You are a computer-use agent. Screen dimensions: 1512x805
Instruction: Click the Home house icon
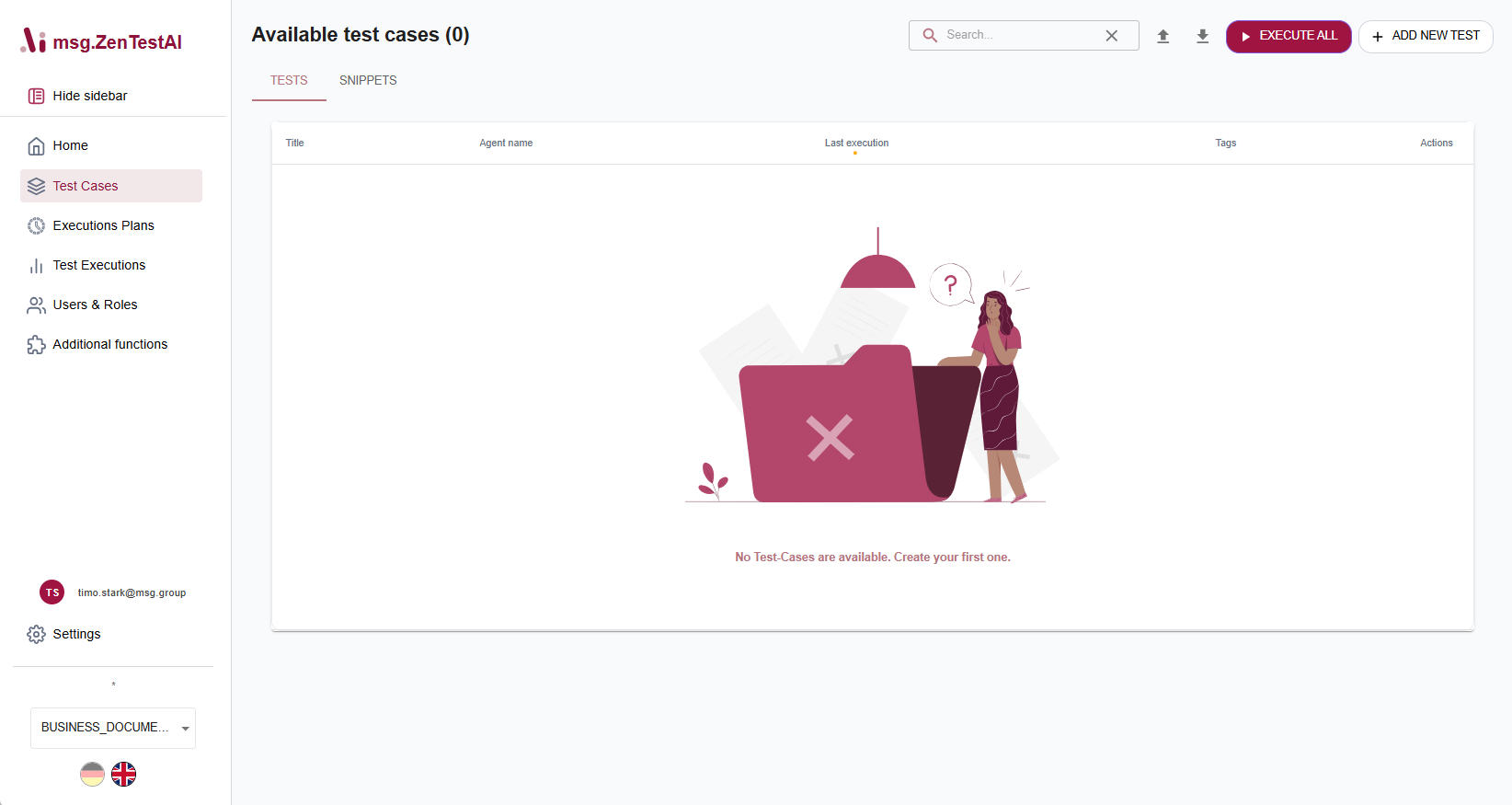(x=36, y=146)
